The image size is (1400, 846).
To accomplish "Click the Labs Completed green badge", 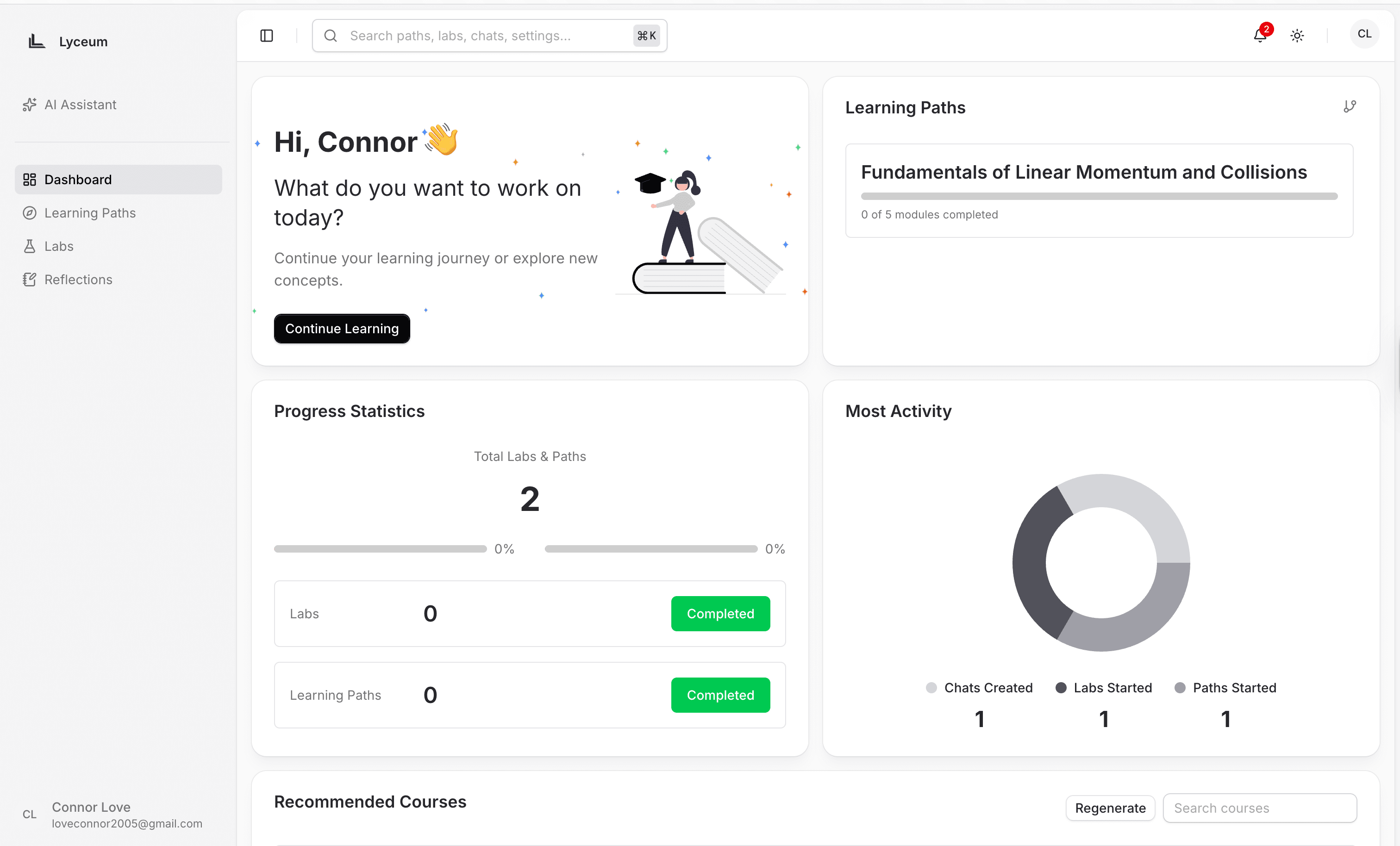I will coord(720,614).
